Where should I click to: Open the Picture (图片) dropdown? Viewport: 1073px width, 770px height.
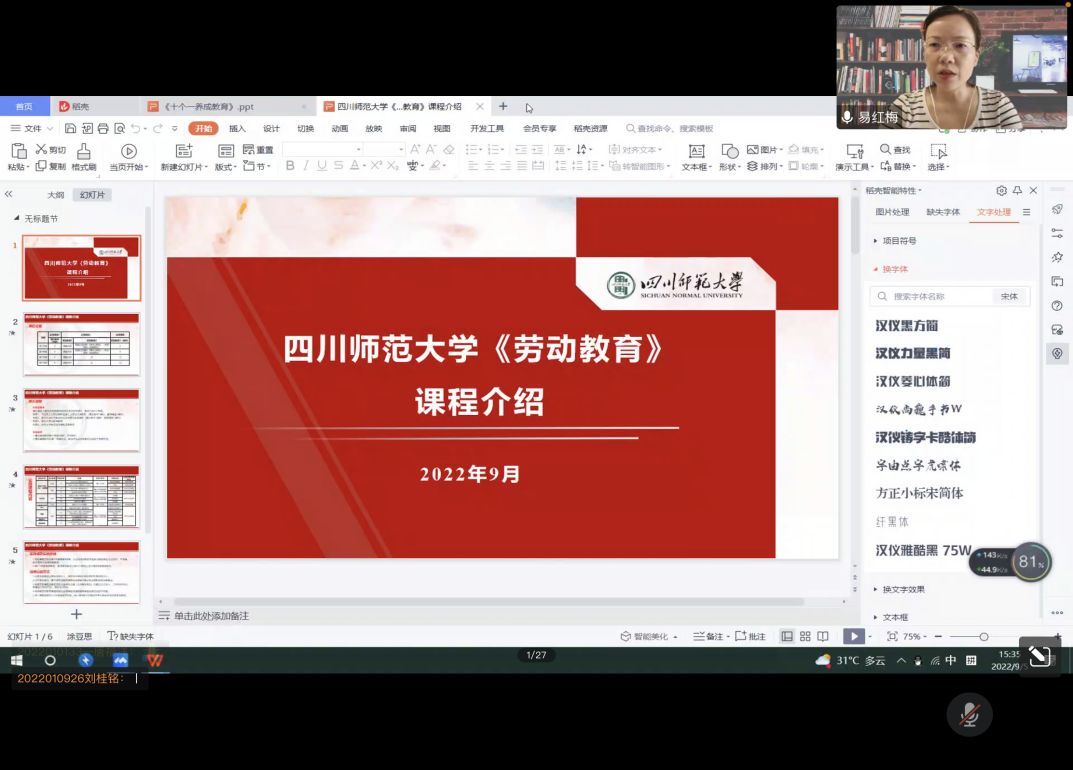tap(764, 149)
